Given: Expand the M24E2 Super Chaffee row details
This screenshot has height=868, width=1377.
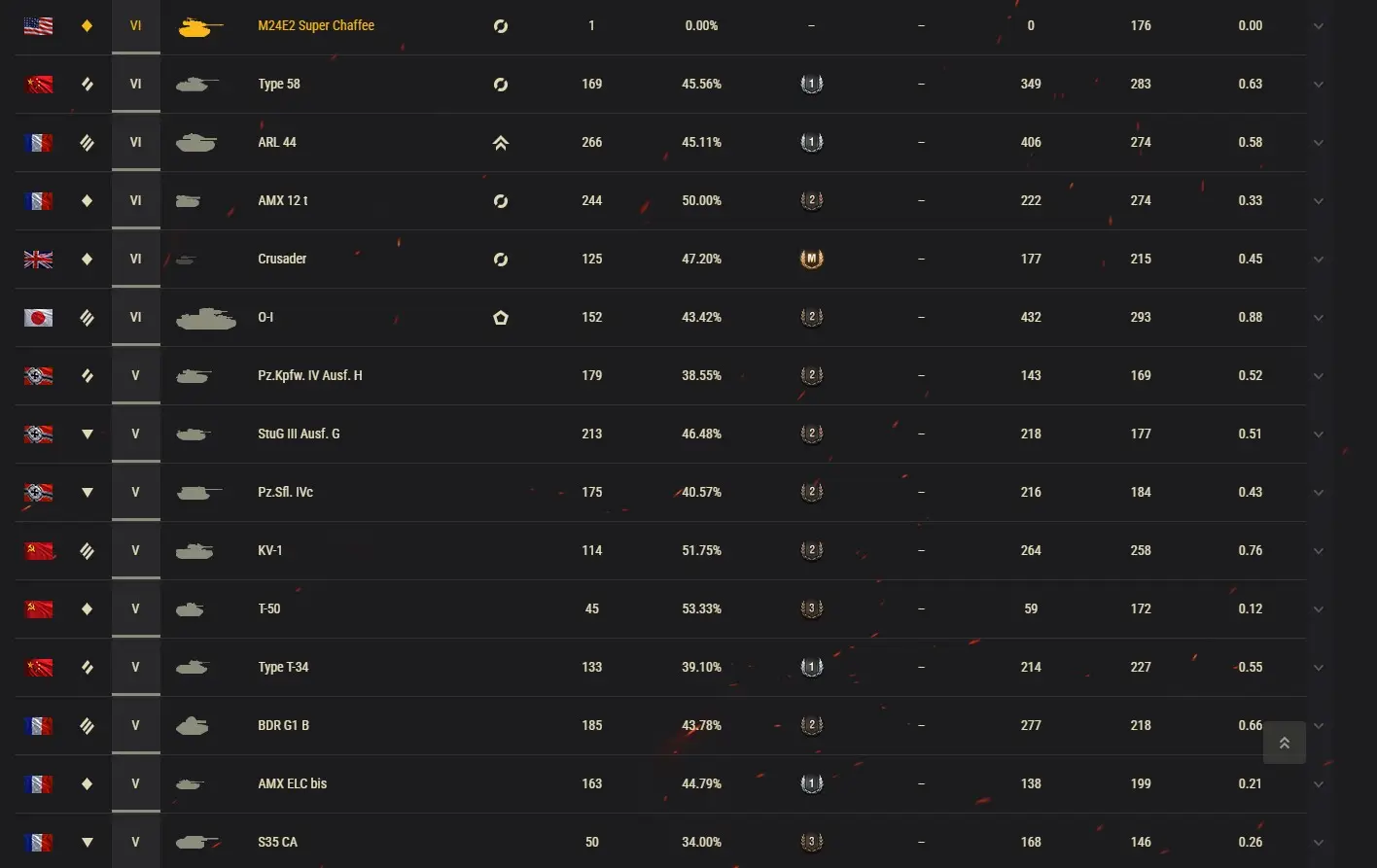Looking at the screenshot, I should 1319,26.
